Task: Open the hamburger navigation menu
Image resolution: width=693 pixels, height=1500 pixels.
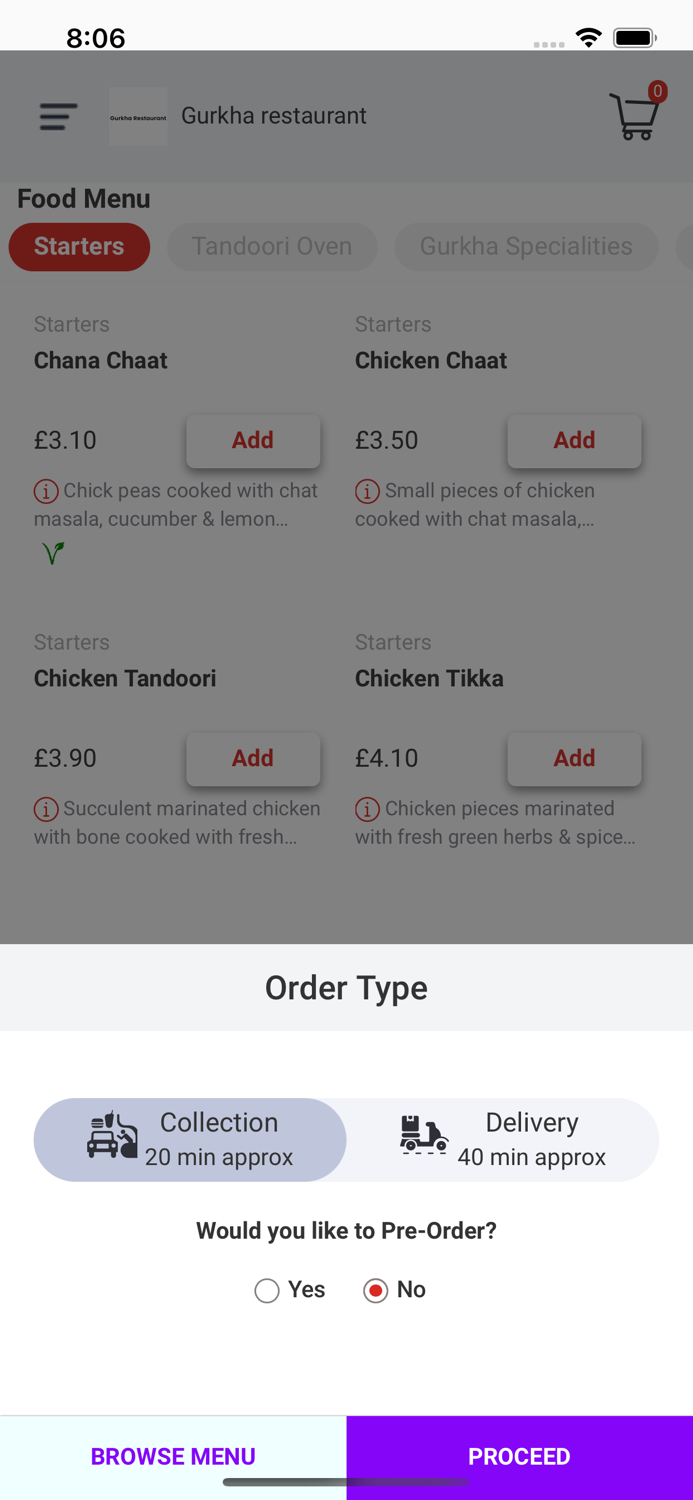Action: pos(57,116)
